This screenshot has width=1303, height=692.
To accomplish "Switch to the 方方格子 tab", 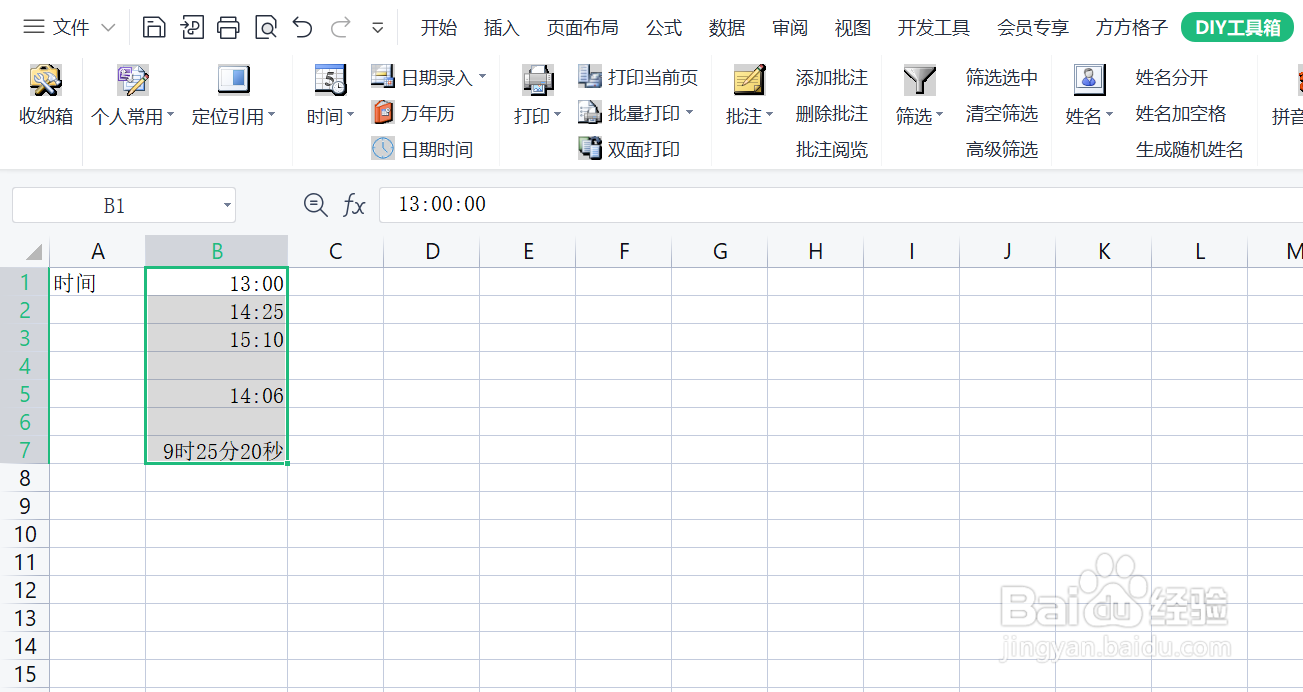I will pos(1131,28).
